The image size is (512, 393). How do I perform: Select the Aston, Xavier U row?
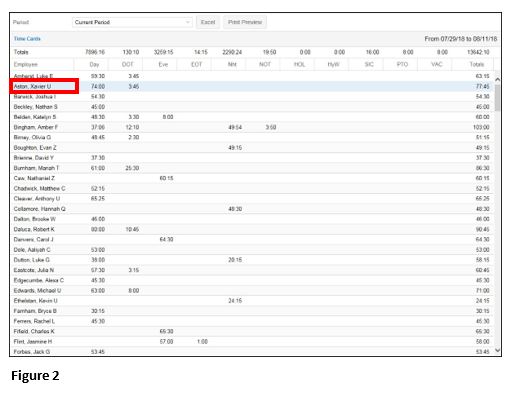252,86
